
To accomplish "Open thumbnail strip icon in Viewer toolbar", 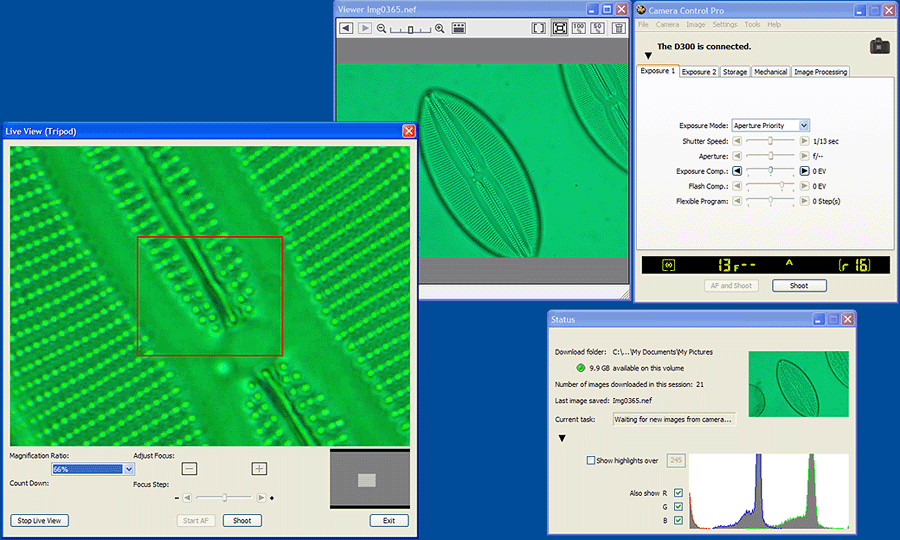I will tap(459, 28).
